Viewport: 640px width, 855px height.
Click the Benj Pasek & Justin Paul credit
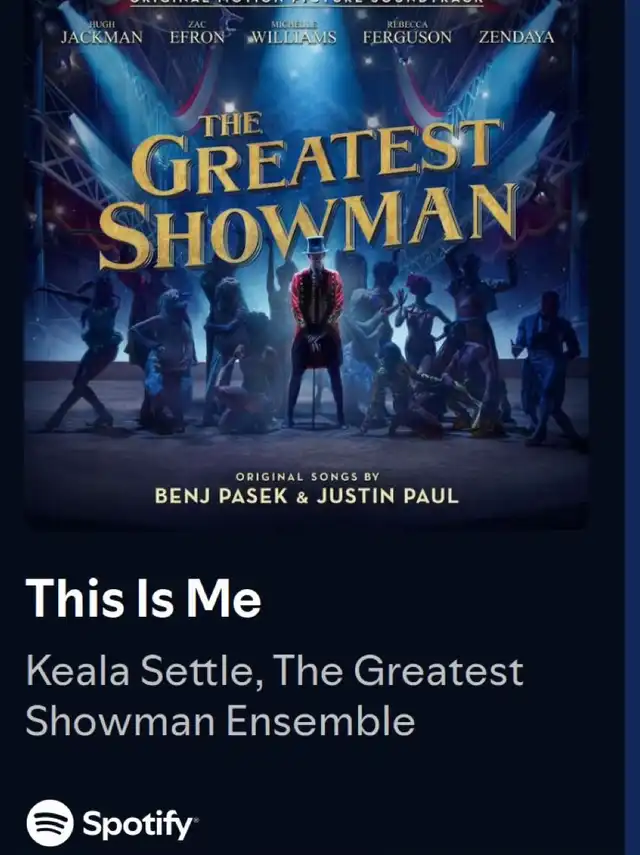(x=307, y=496)
